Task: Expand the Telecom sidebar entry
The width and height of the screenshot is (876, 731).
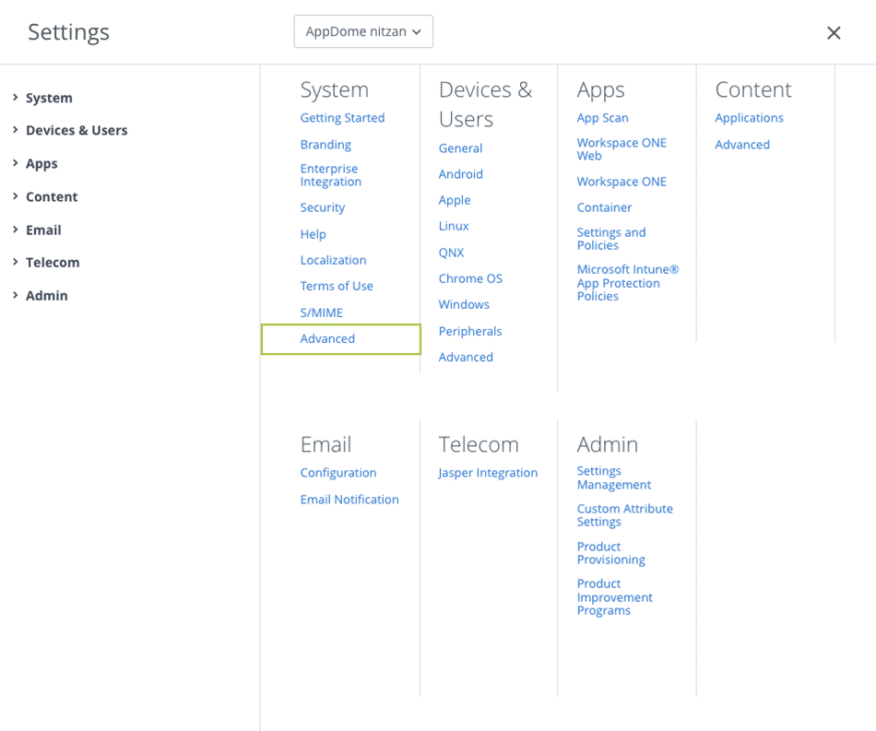Action: (51, 262)
